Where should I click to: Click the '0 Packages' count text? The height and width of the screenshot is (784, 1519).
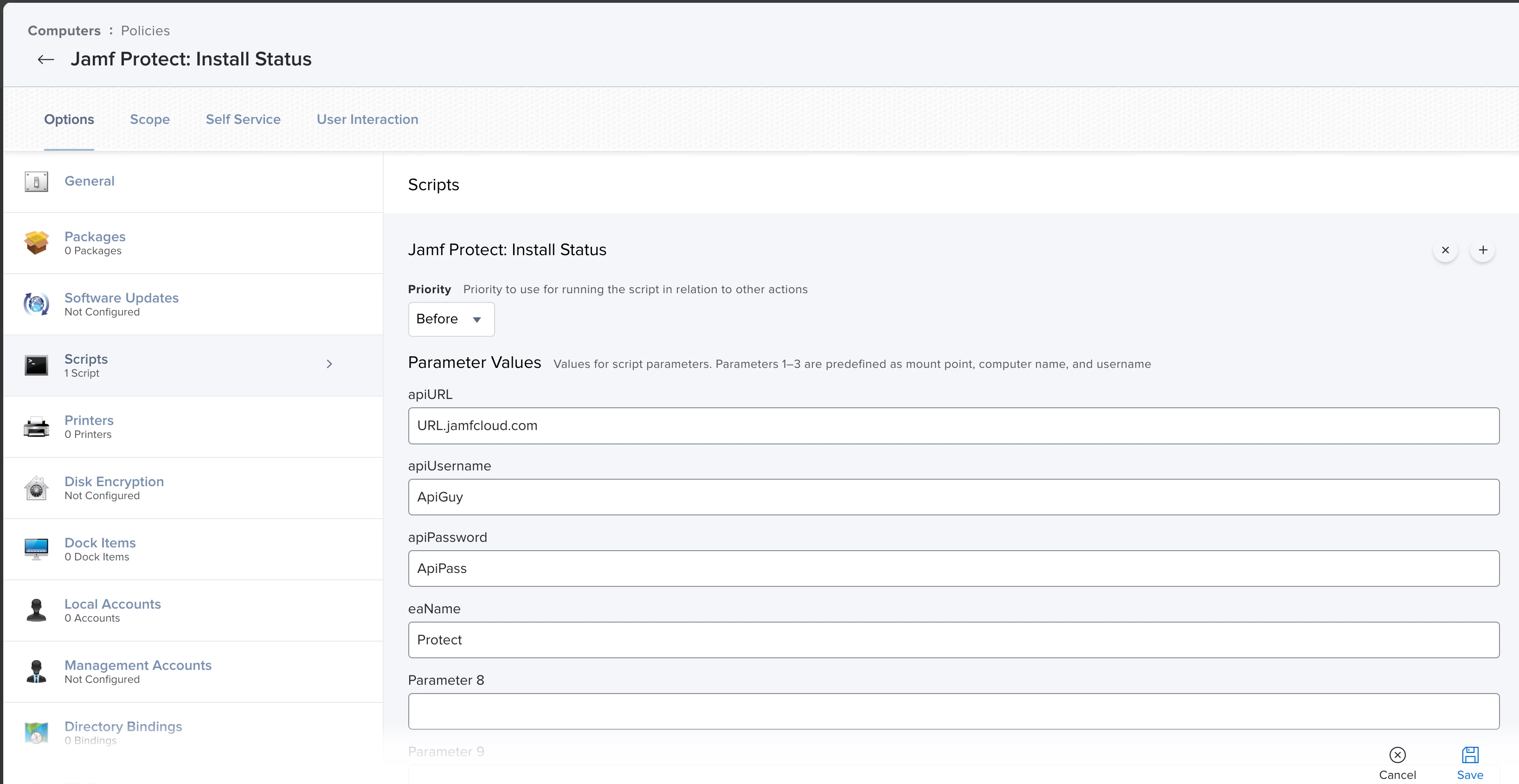(x=93, y=251)
